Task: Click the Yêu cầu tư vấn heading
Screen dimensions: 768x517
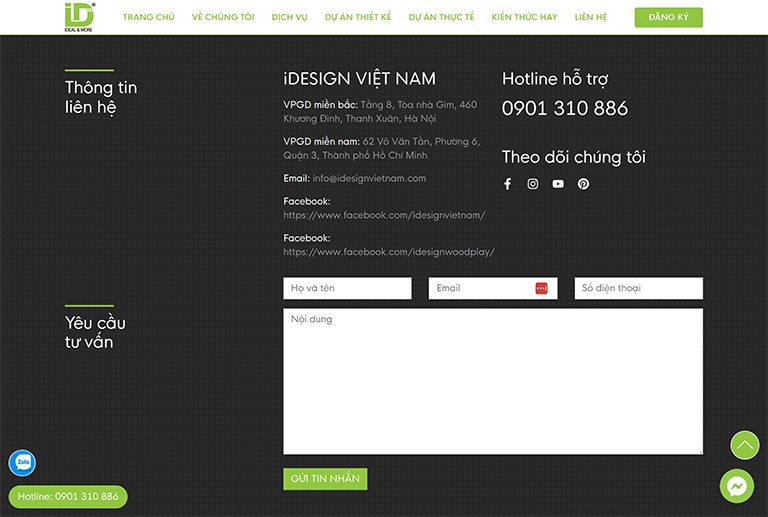Action: (x=96, y=332)
